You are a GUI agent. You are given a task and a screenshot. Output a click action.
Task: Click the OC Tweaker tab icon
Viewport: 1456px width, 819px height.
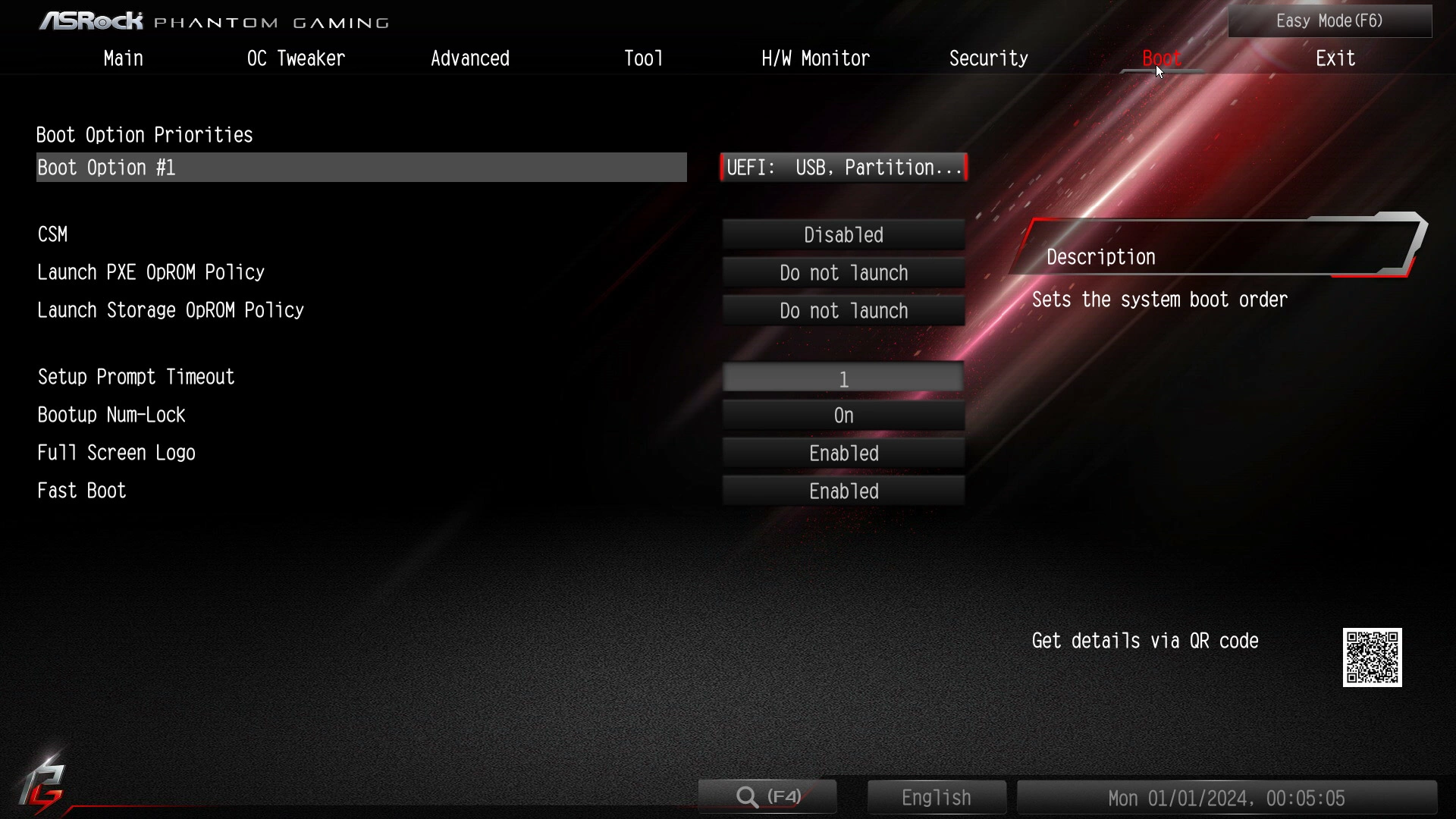pos(296,58)
